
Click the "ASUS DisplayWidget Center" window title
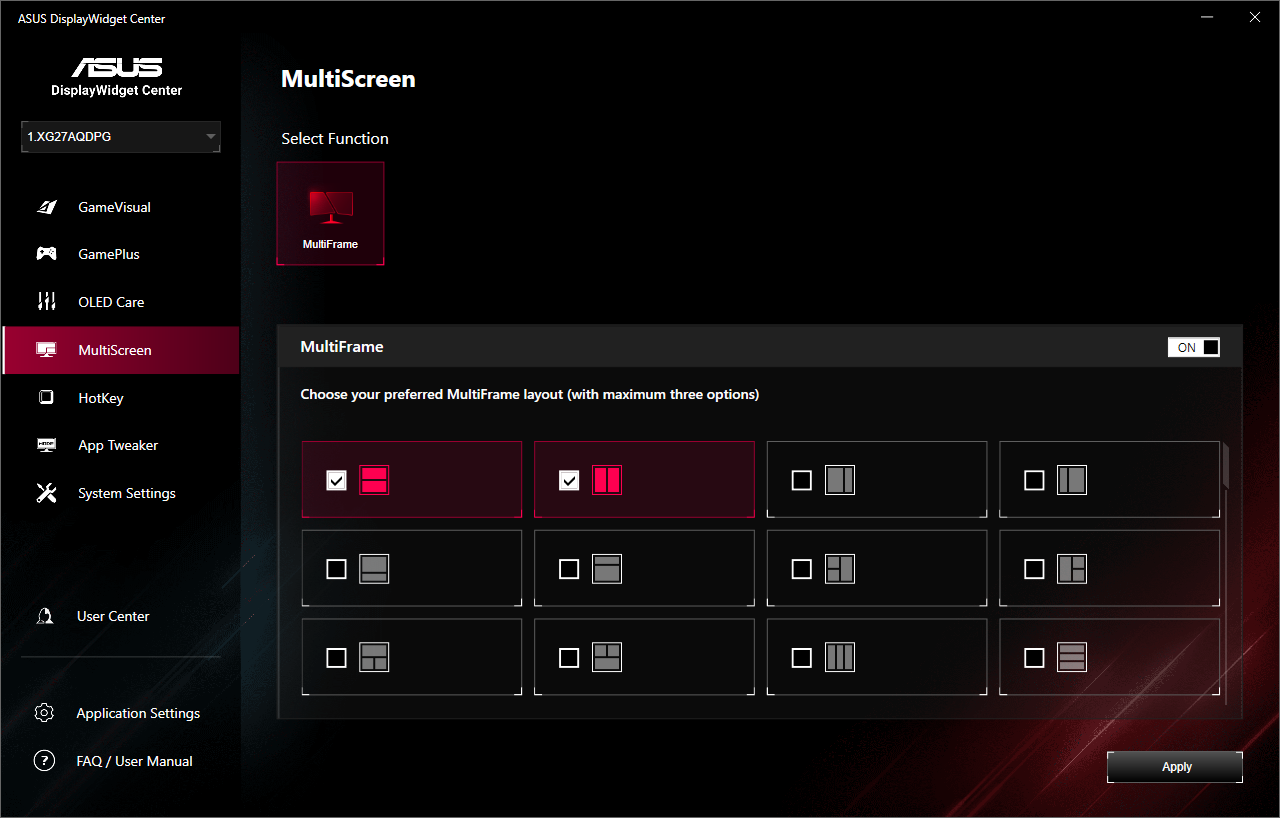click(x=92, y=19)
